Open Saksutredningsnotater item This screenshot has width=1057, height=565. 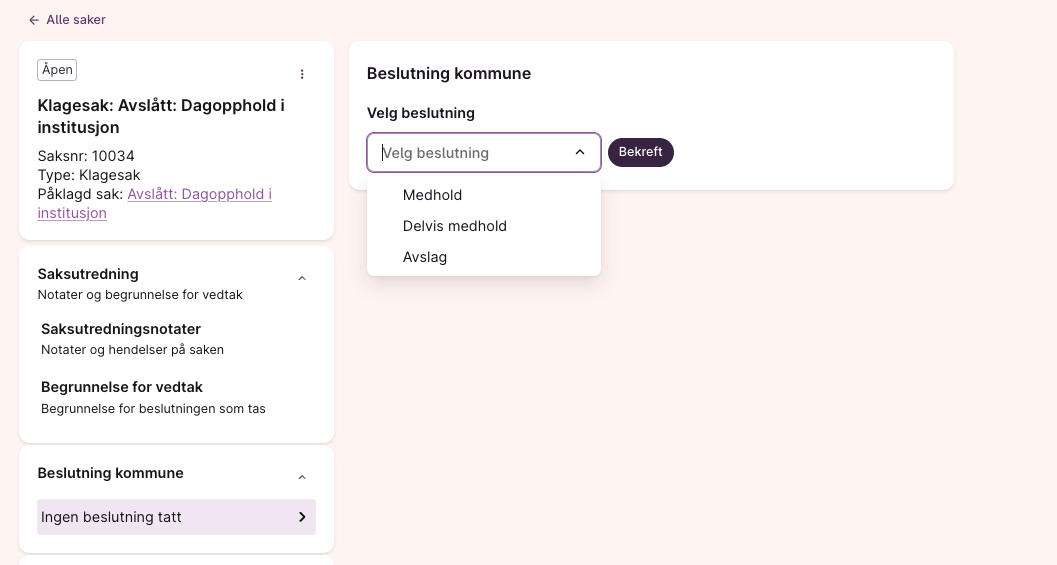coord(121,329)
